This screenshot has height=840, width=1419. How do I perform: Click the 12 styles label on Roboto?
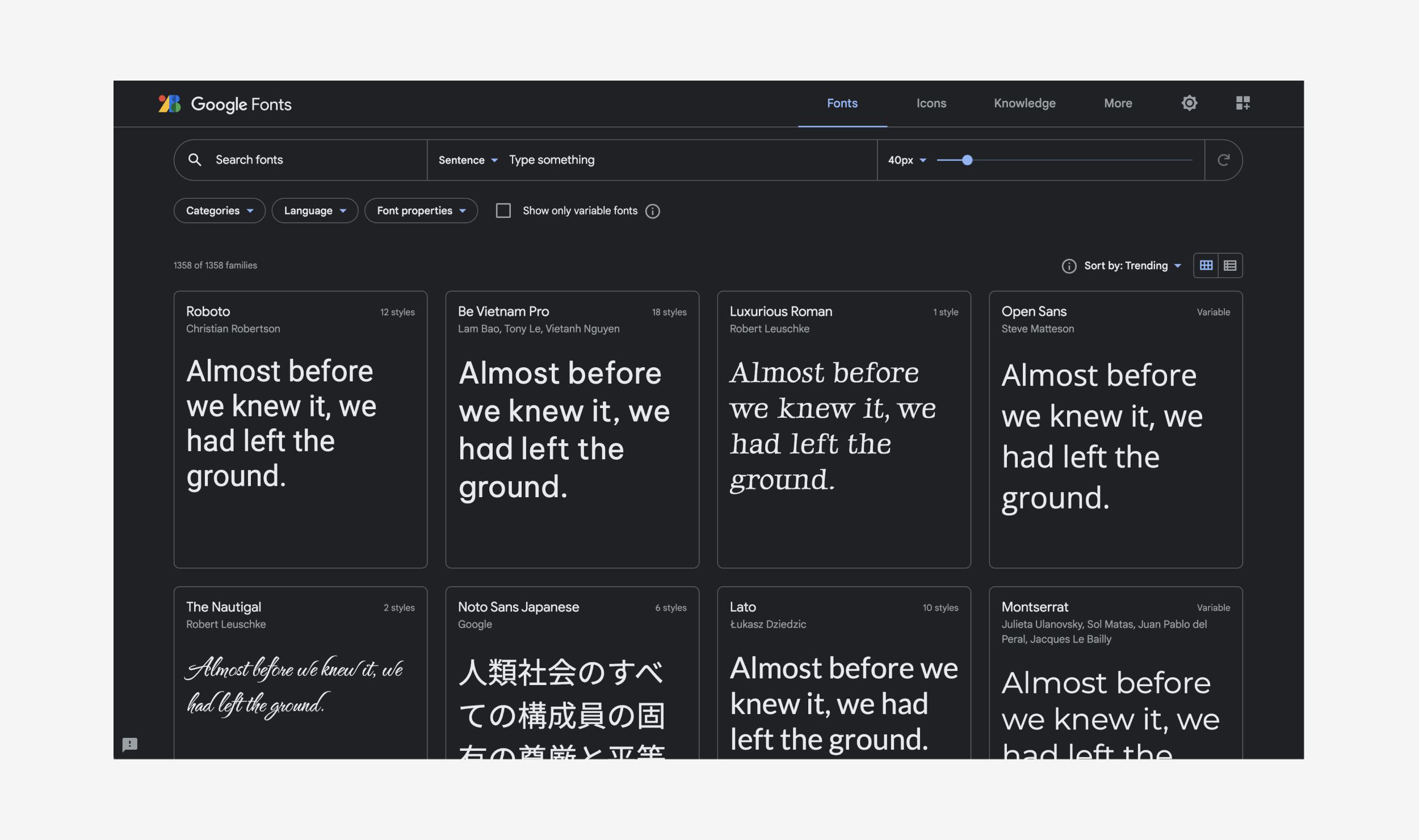tap(397, 312)
